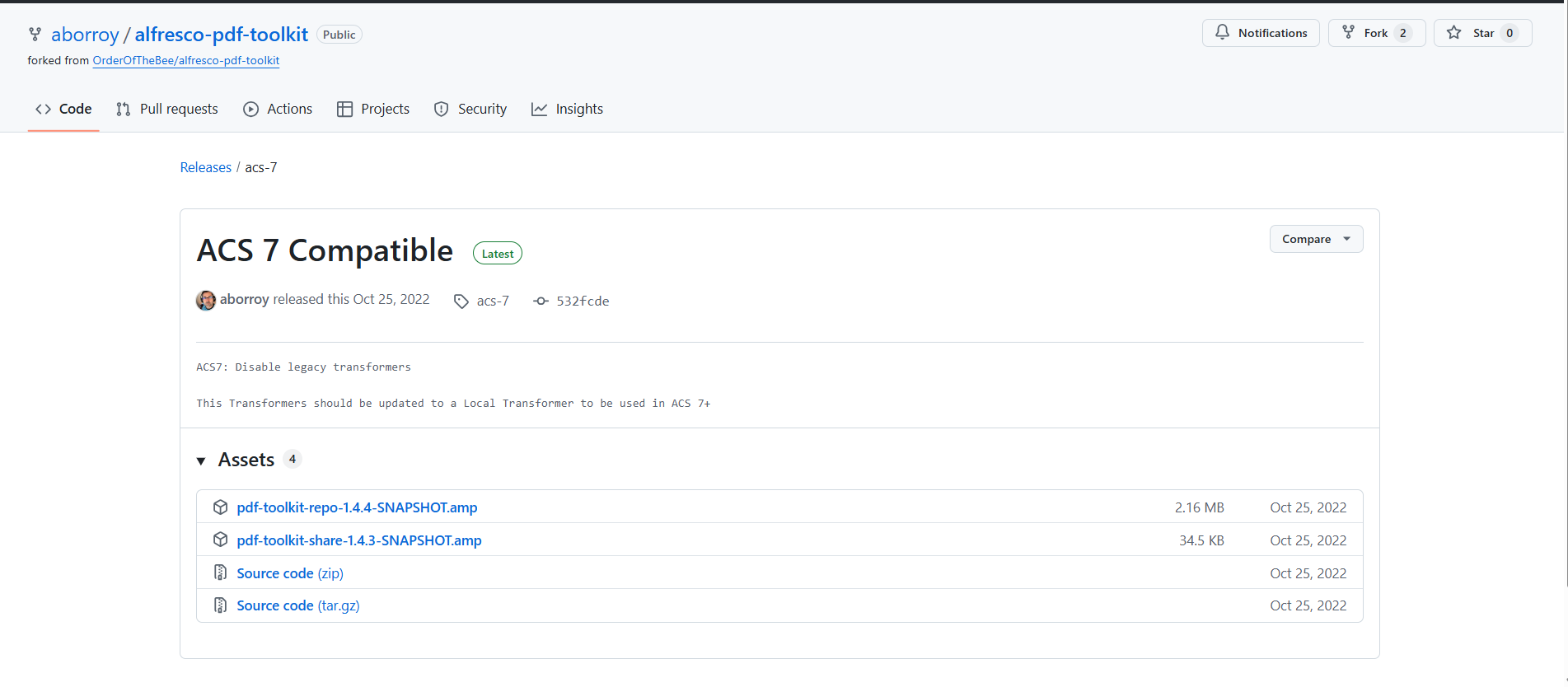Download pdf-toolkit-share-1.4.3-SNAPSHOT.amp

[359, 540]
